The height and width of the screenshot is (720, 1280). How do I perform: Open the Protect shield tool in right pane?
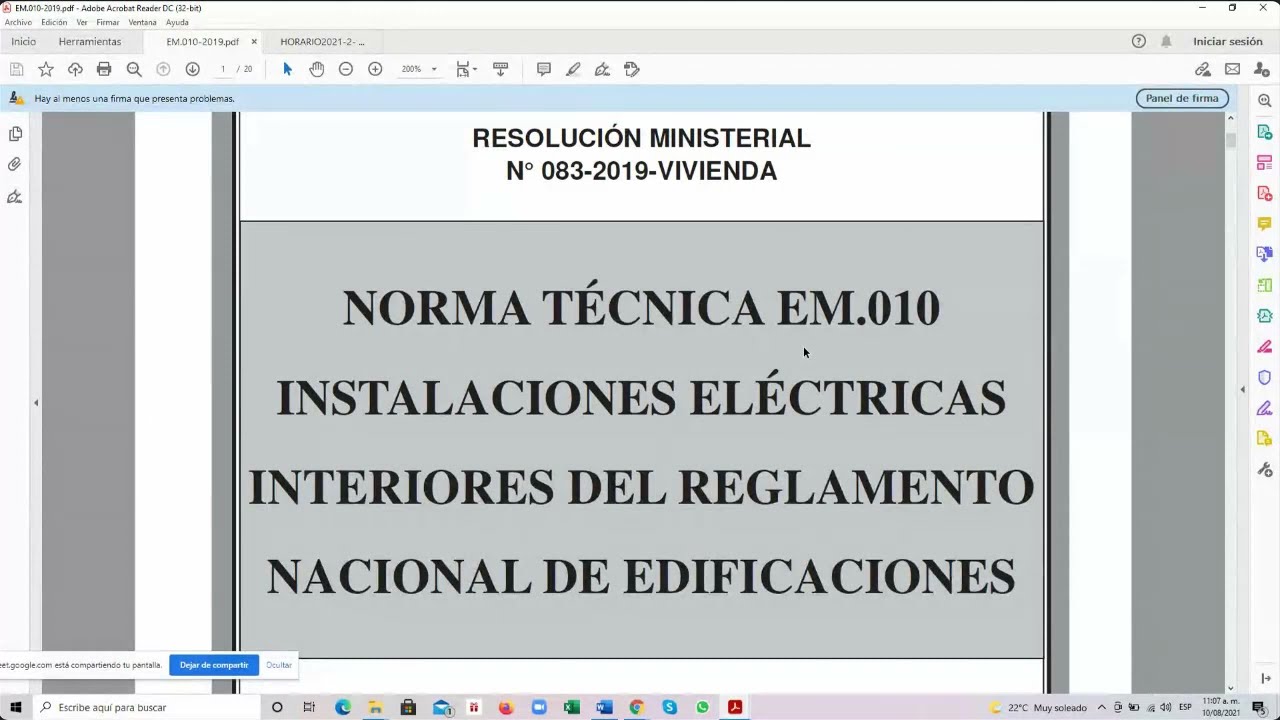point(1264,377)
